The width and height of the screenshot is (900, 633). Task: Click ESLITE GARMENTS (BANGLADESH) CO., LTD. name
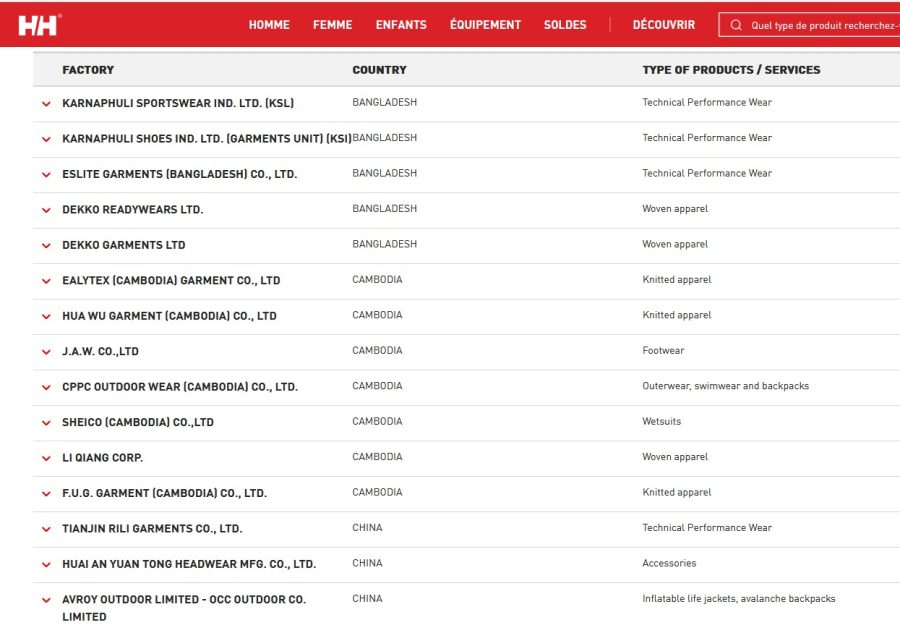click(180, 174)
